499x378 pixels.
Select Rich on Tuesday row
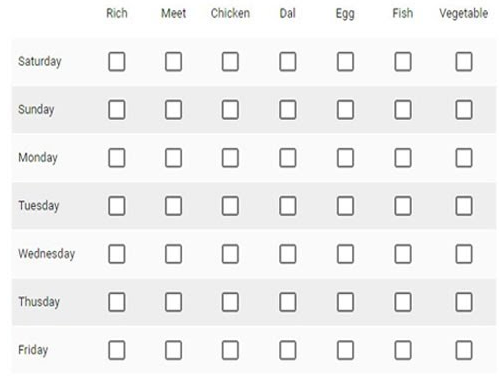tap(117, 206)
